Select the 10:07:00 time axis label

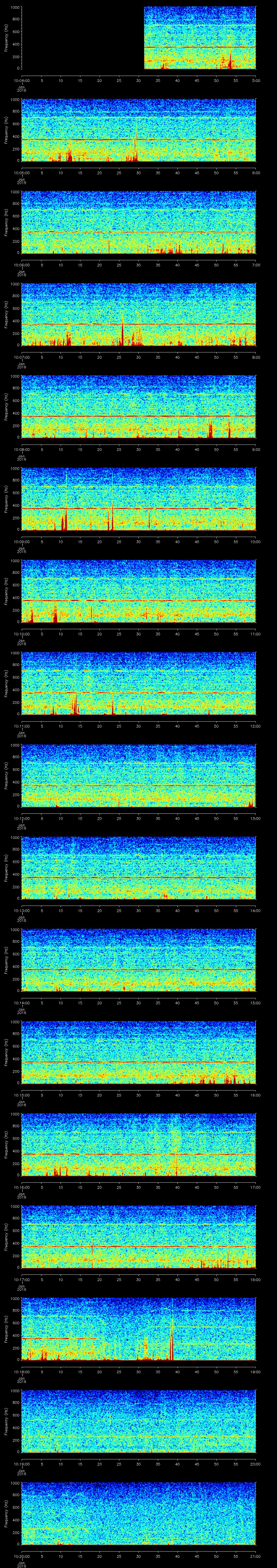point(22,357)
